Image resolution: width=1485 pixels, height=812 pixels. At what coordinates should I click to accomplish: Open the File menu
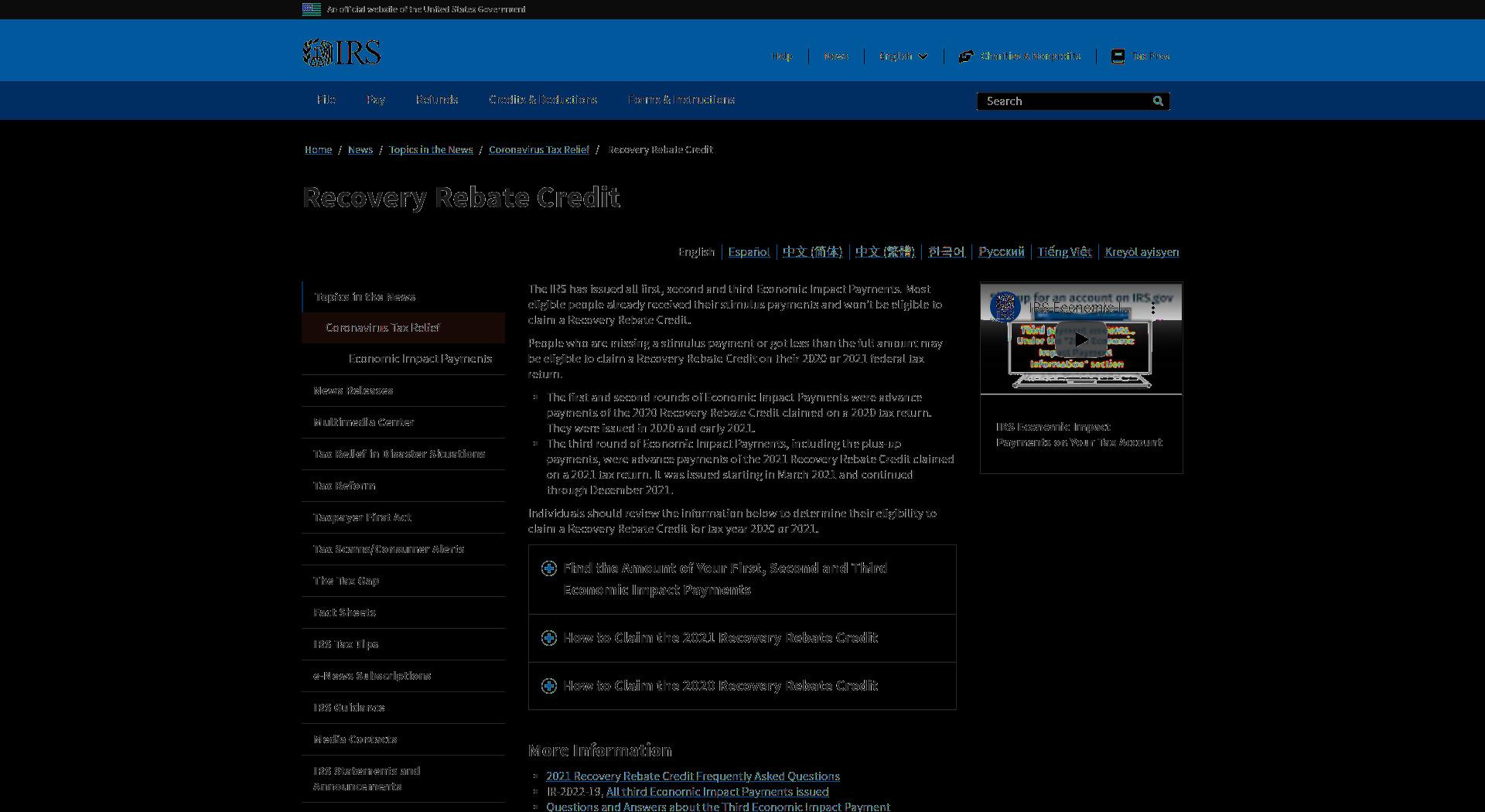coord(326,100)
